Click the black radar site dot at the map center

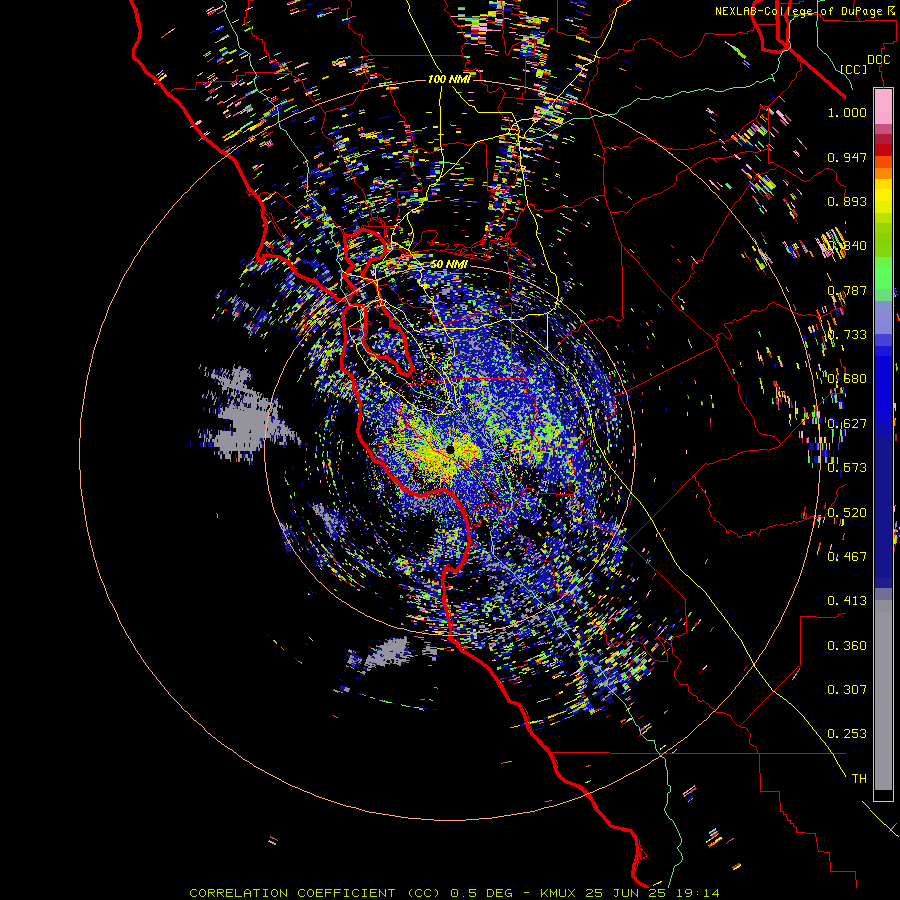click(x=450, y=449)
